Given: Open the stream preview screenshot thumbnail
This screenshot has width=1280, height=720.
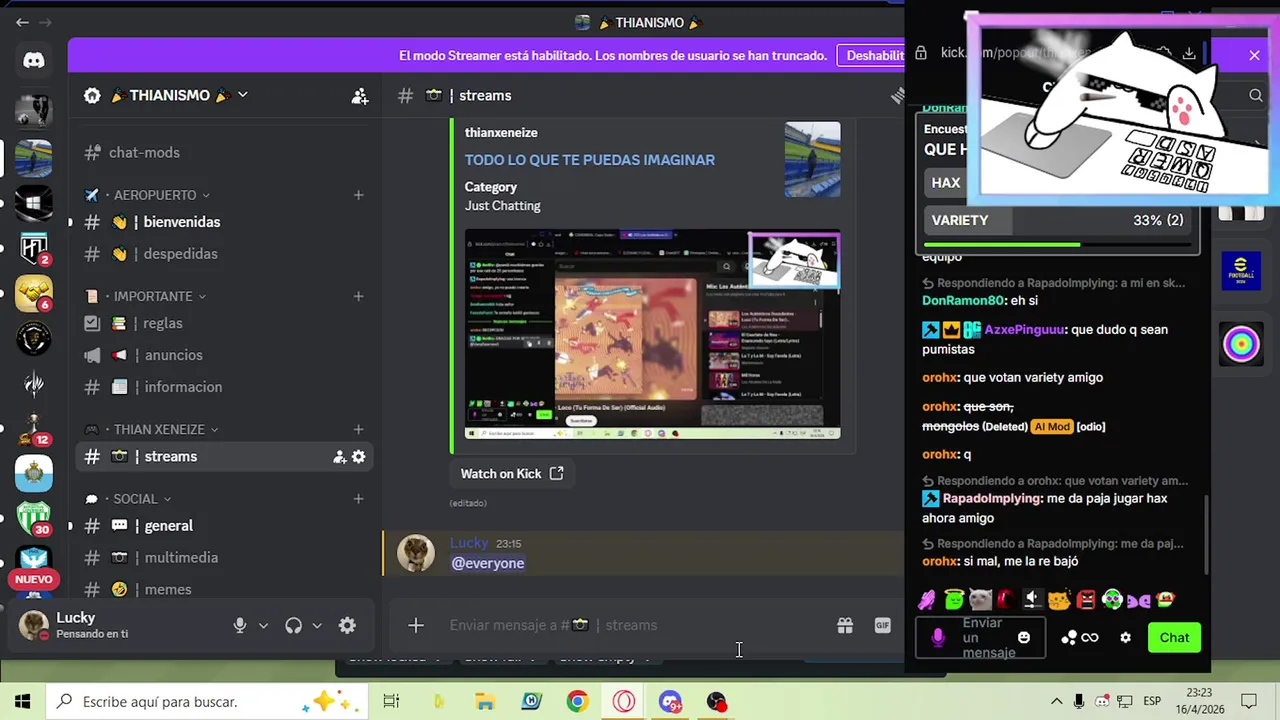Looking at the screenshot, I should (652, 334).
